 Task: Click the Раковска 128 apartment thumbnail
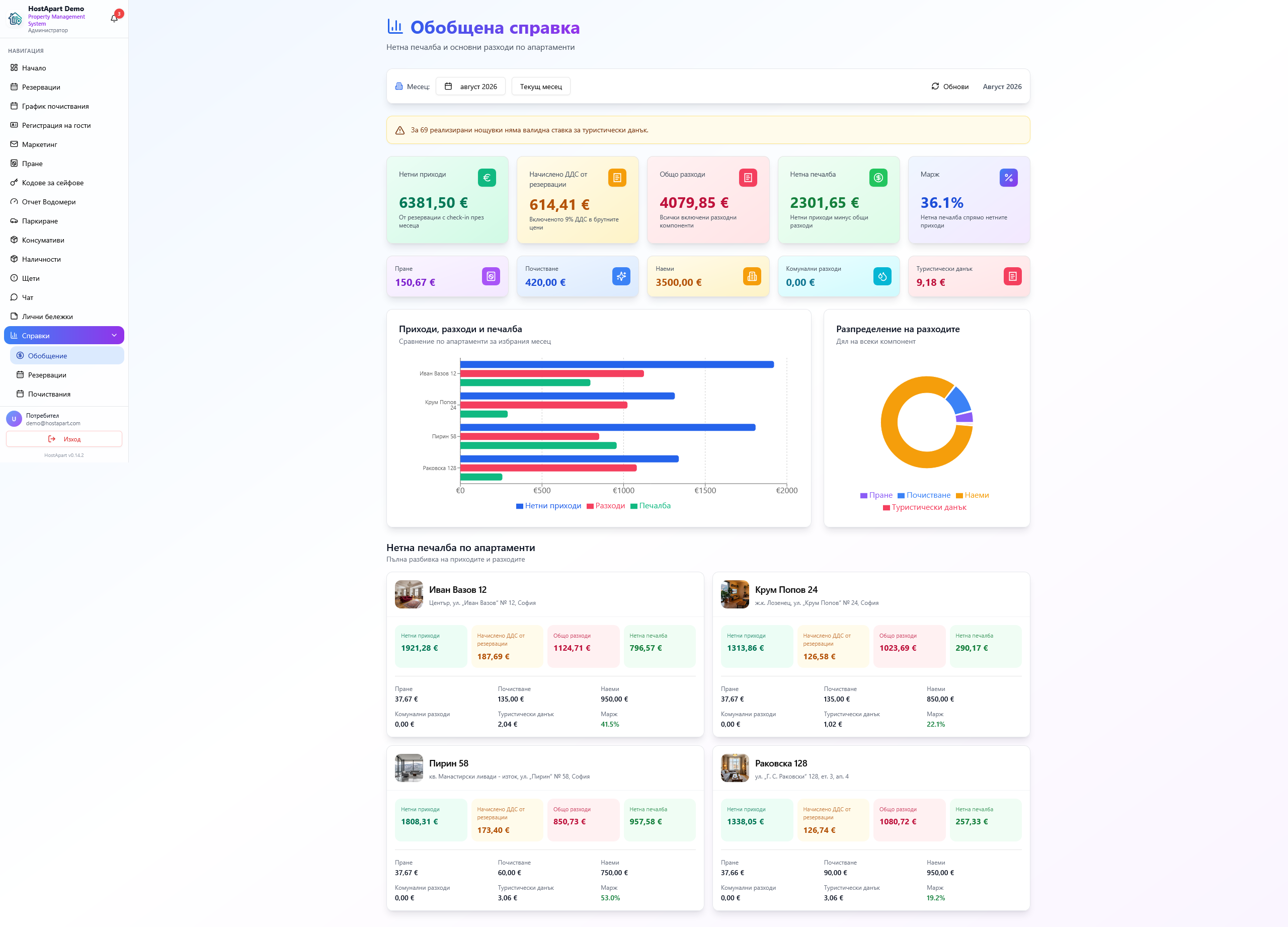pyautogui.click(x=735, y=768)
